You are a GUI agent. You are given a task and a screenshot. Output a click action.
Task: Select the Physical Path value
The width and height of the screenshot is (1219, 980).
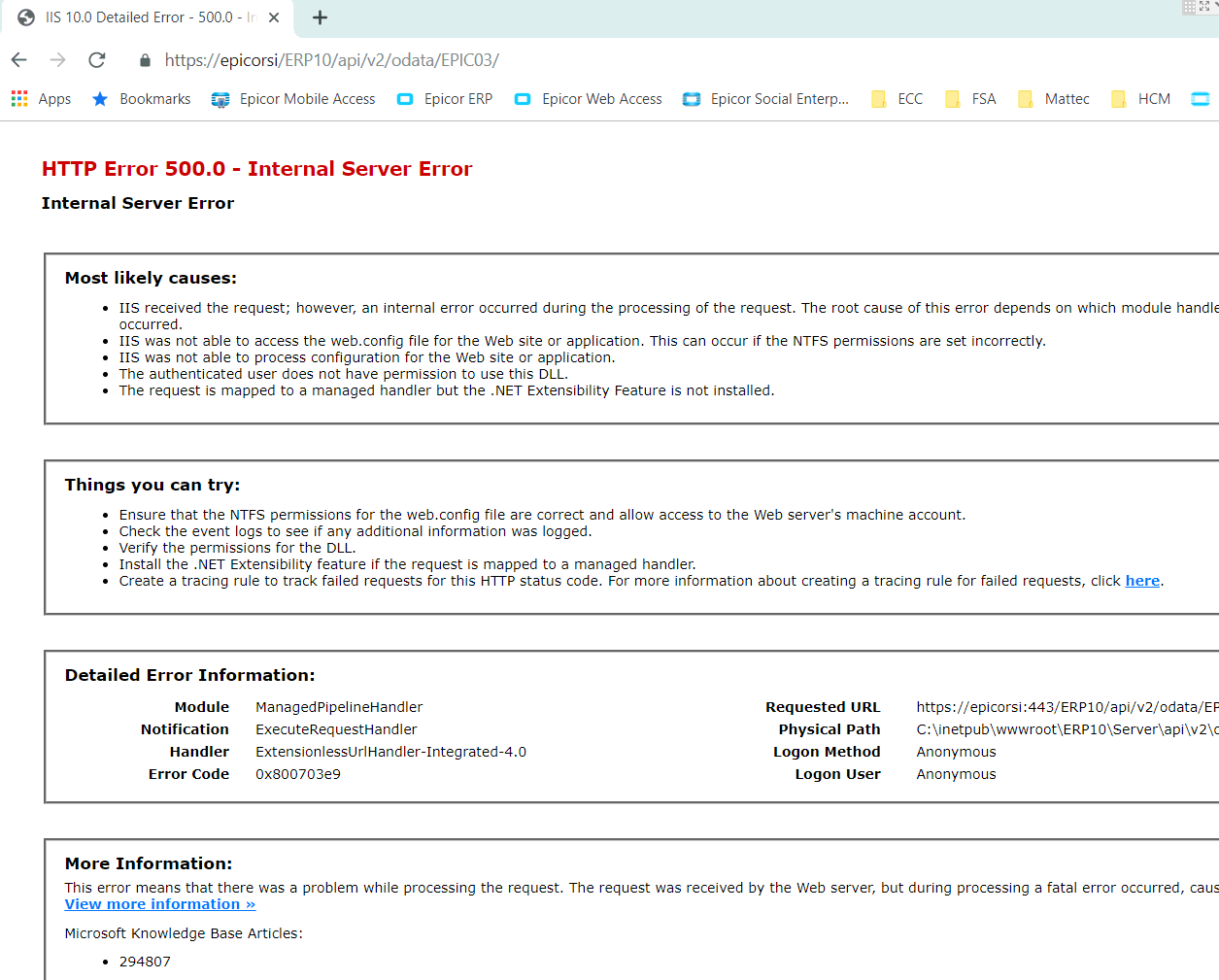pyautogui.click(x=1067, y=729)
